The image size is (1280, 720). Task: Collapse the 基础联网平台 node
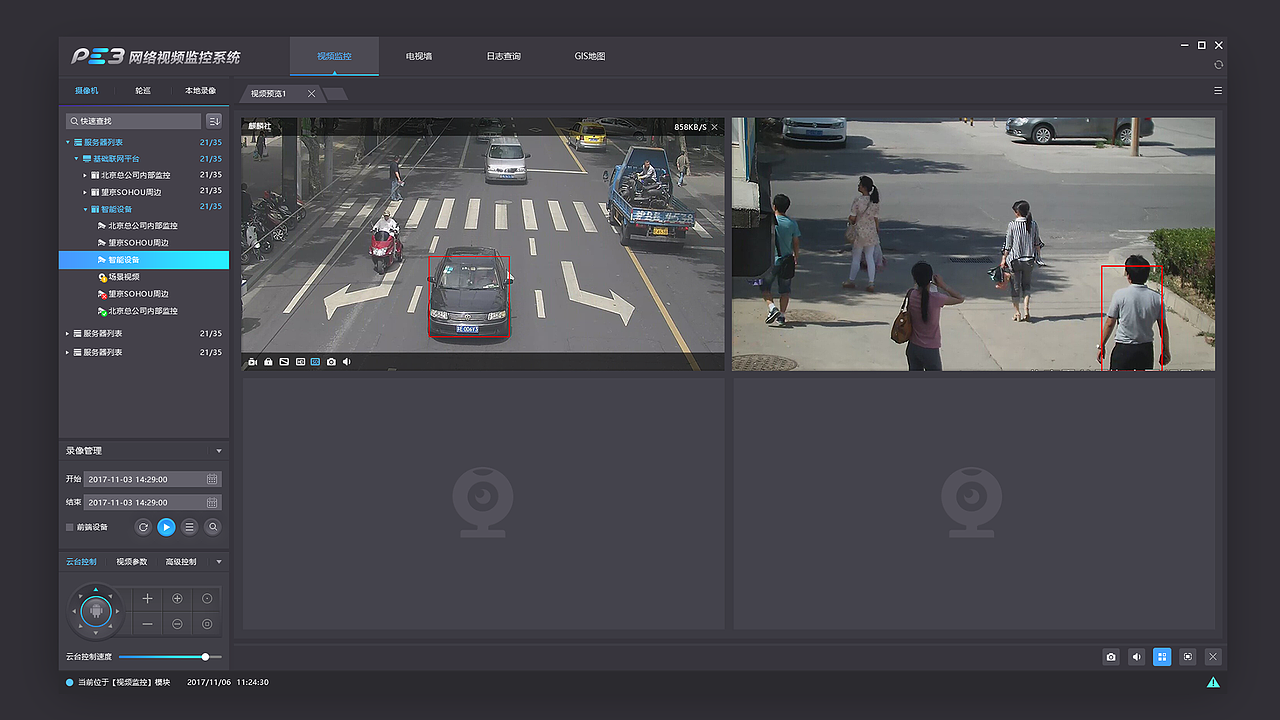coord(77,159)
